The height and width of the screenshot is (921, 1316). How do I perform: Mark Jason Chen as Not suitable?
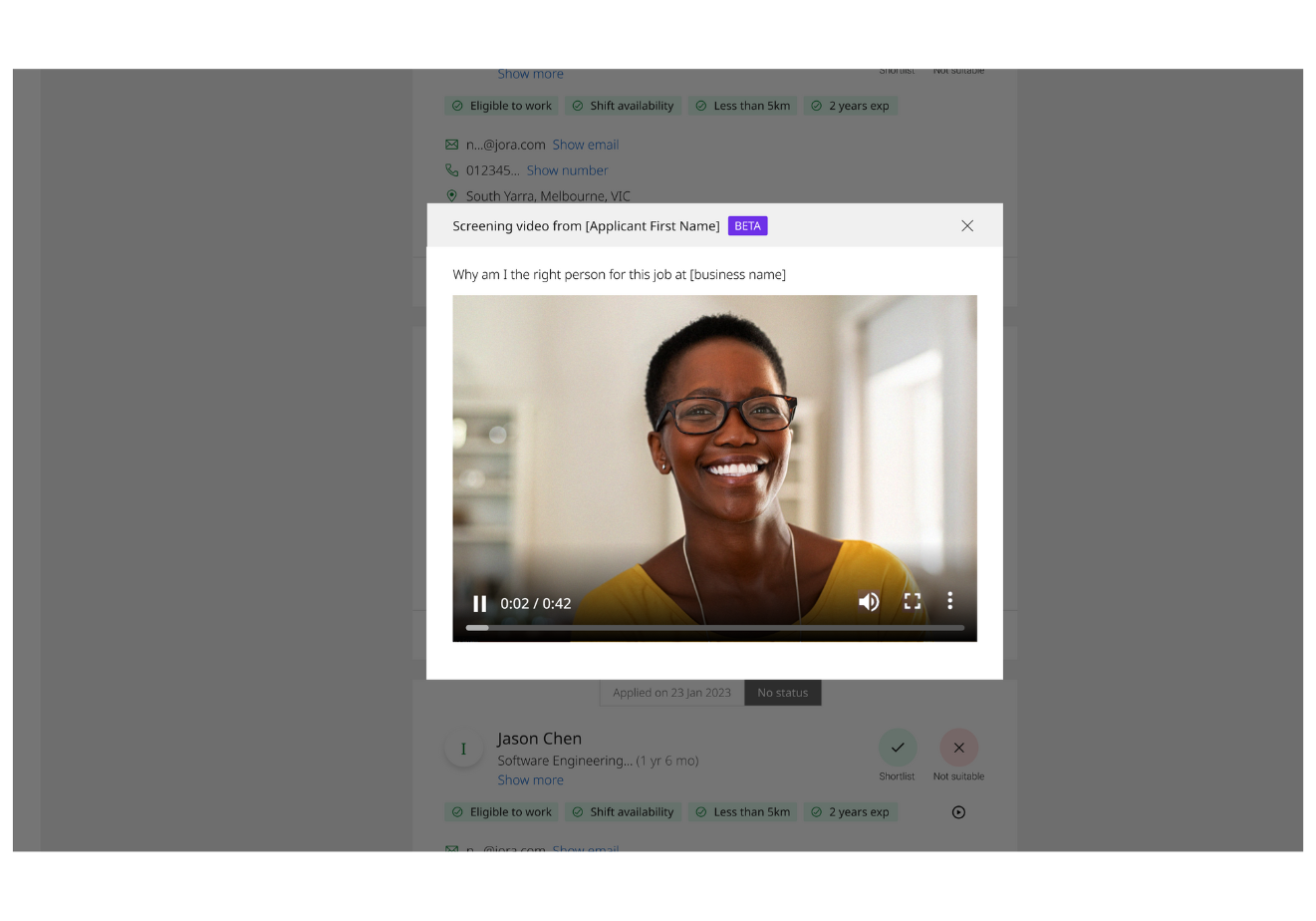point(958,747)
